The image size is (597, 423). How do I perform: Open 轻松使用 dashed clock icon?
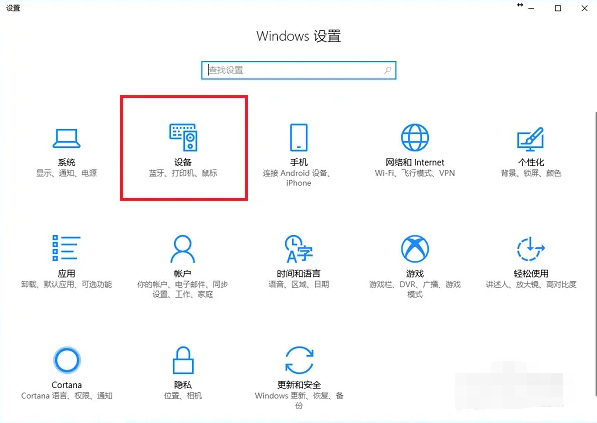coord(530,249)
